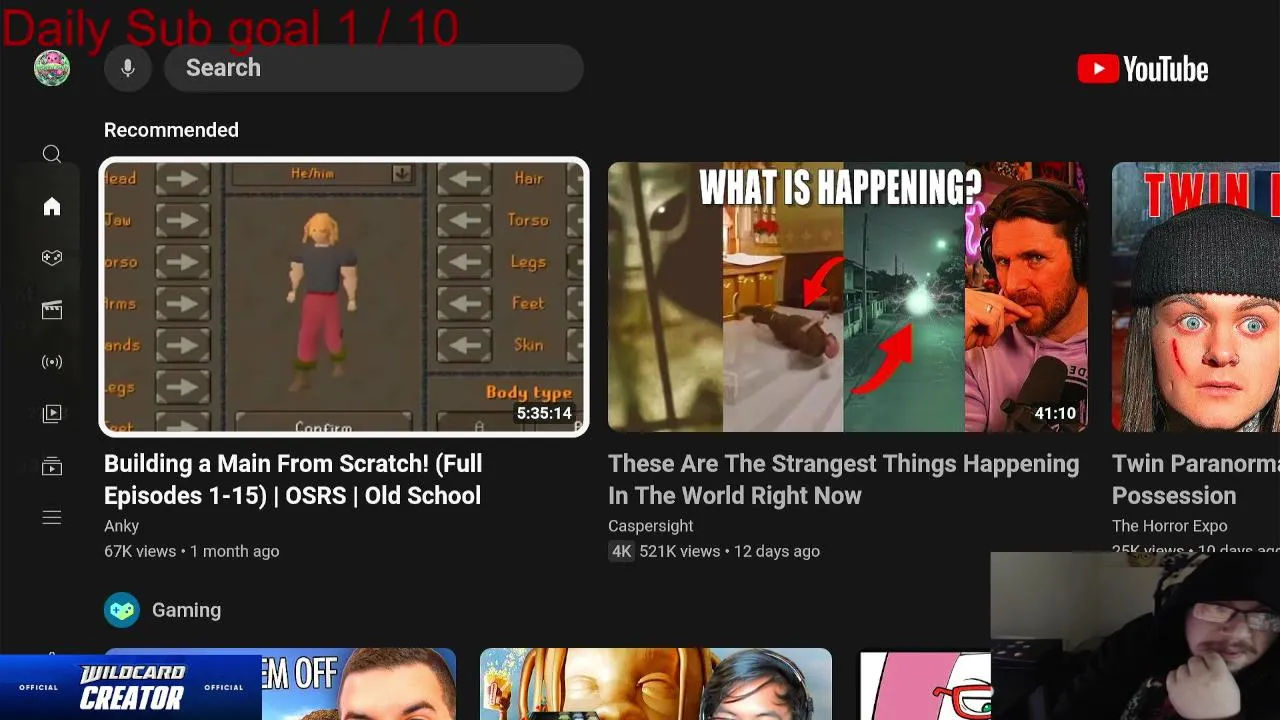
Task: Click the 4K quality badge
Action: click(621, 551)
